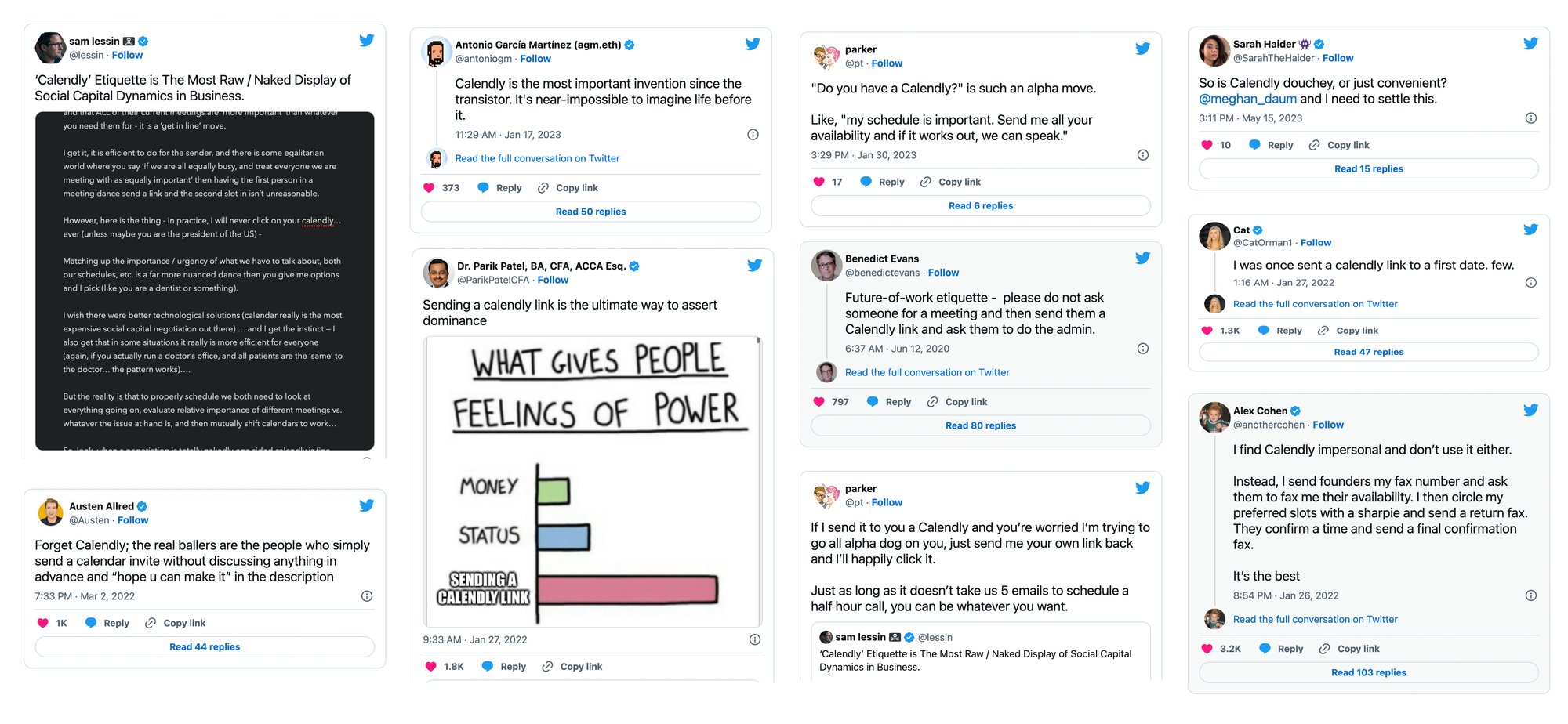Image resolution: width=1568 pixels, height=724 pixels.
Task: Reply to Dr. Parik Patel's tweet
Action: point(503,667)
